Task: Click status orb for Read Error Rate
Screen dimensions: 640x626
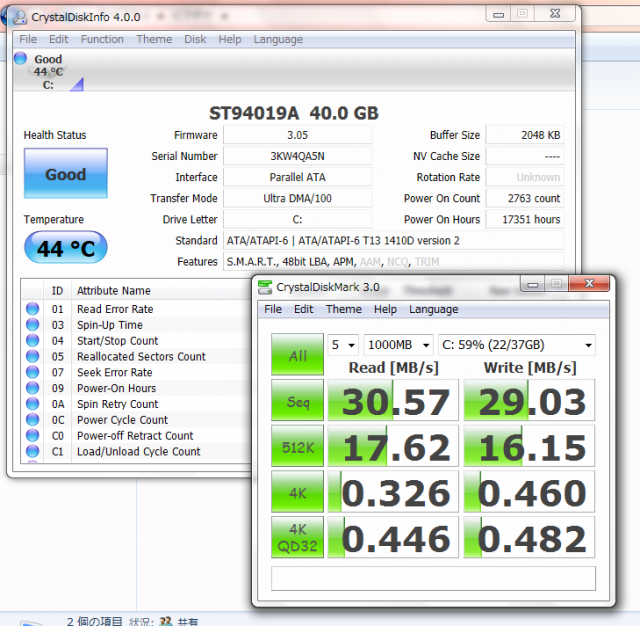Action: 33,309
